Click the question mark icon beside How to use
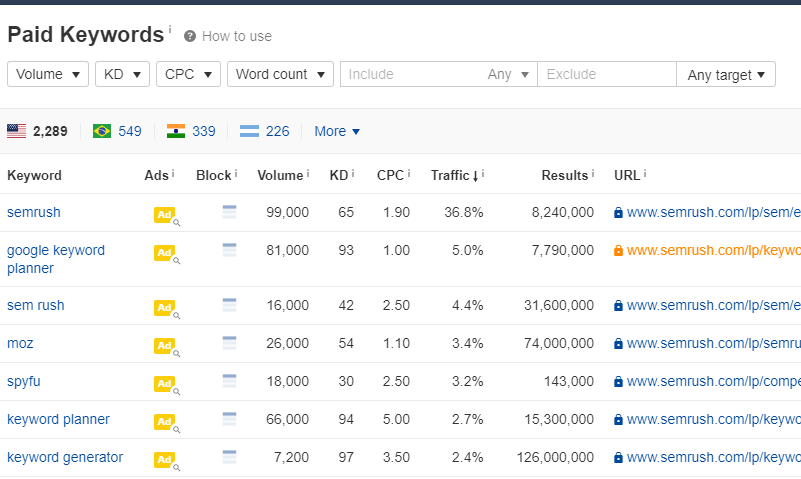 point(190,36)
